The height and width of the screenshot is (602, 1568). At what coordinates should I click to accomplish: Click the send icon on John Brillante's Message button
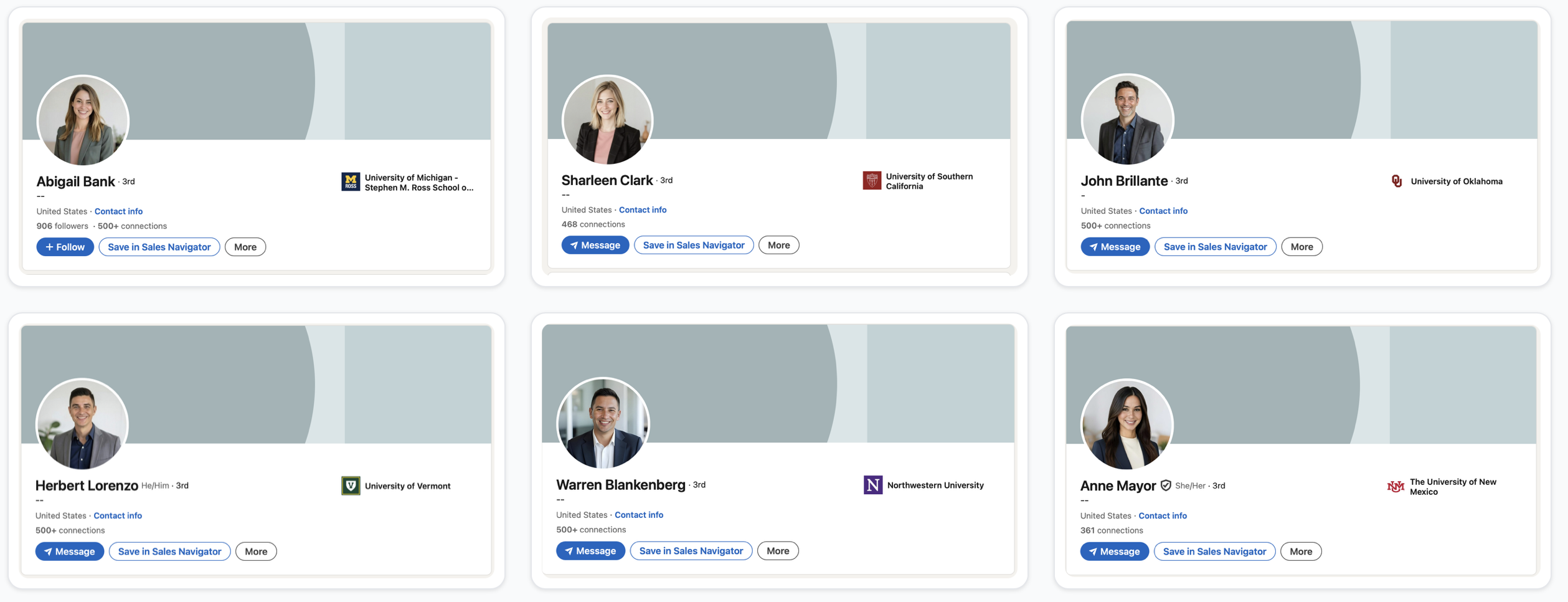[x=1093, y=247]
